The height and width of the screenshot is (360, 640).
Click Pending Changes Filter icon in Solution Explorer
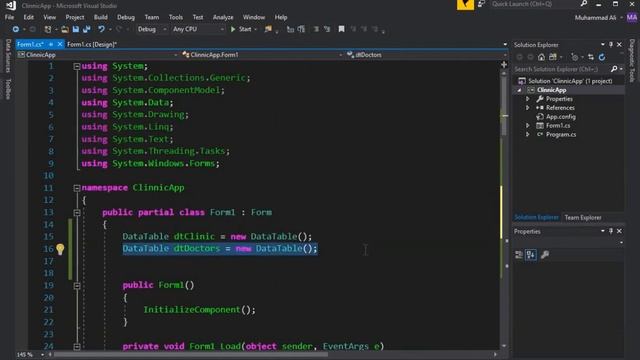(574, 57)
